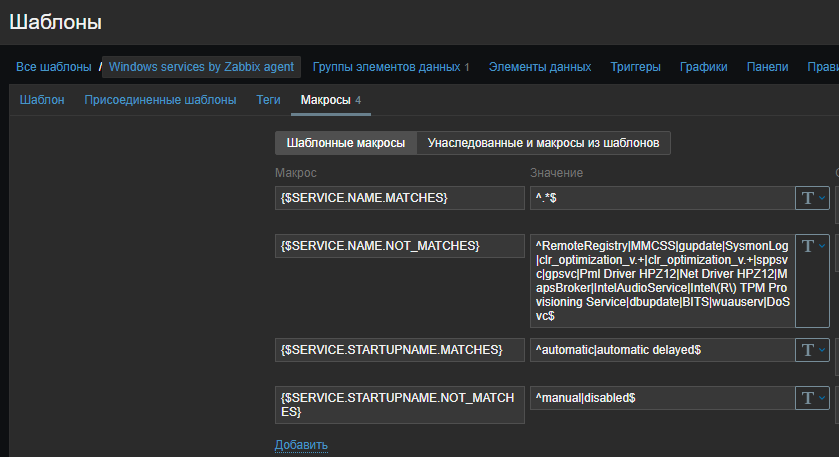This screenshot has height=457, width=839.
Task: Select the Шаблонные макросы option
Action: coord(345,143)
